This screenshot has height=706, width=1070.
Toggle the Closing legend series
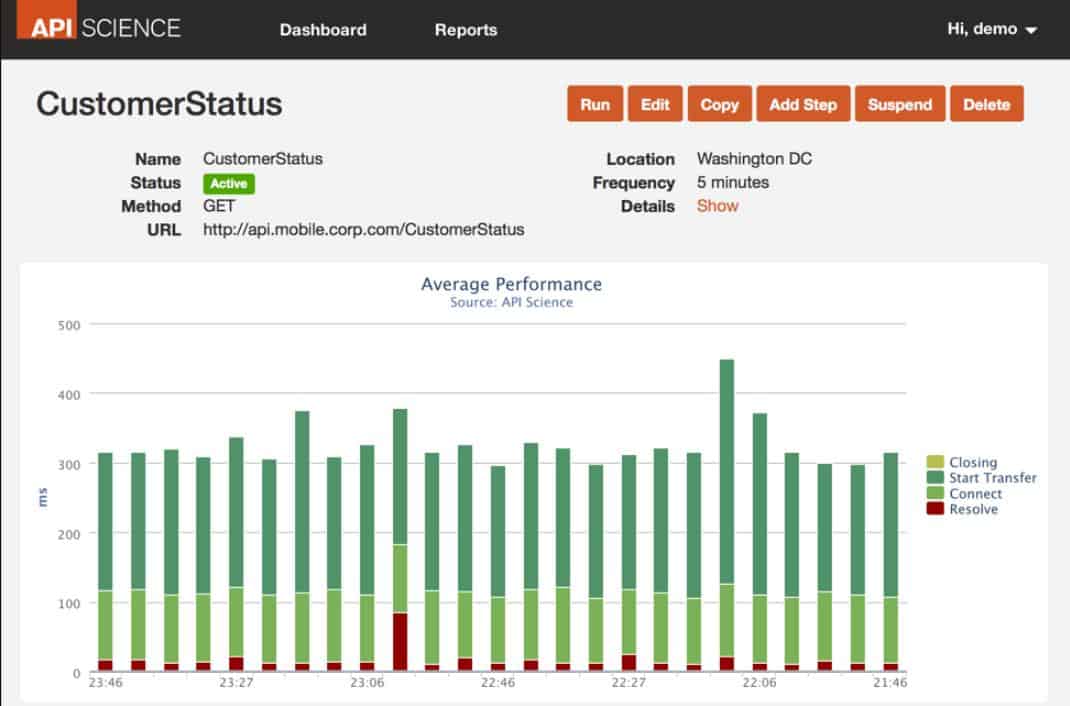pyautogui.click(x=973, y=462)
